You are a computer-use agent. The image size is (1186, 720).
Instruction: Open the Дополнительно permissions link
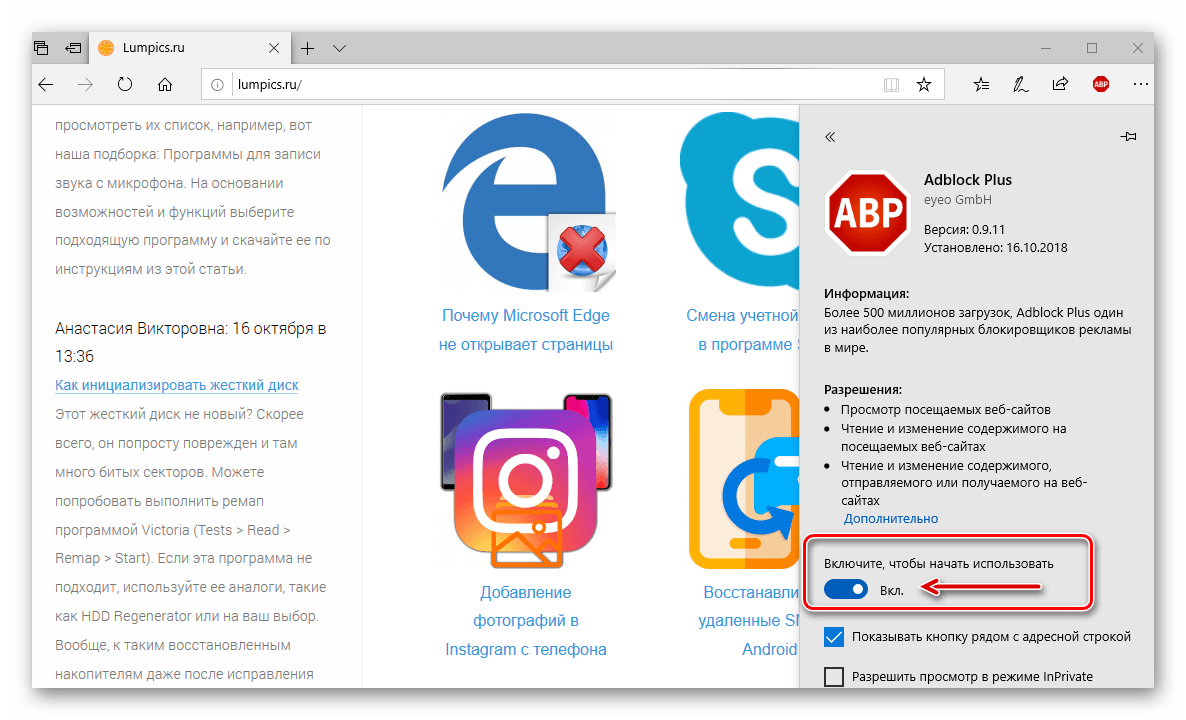click(890, 519)
